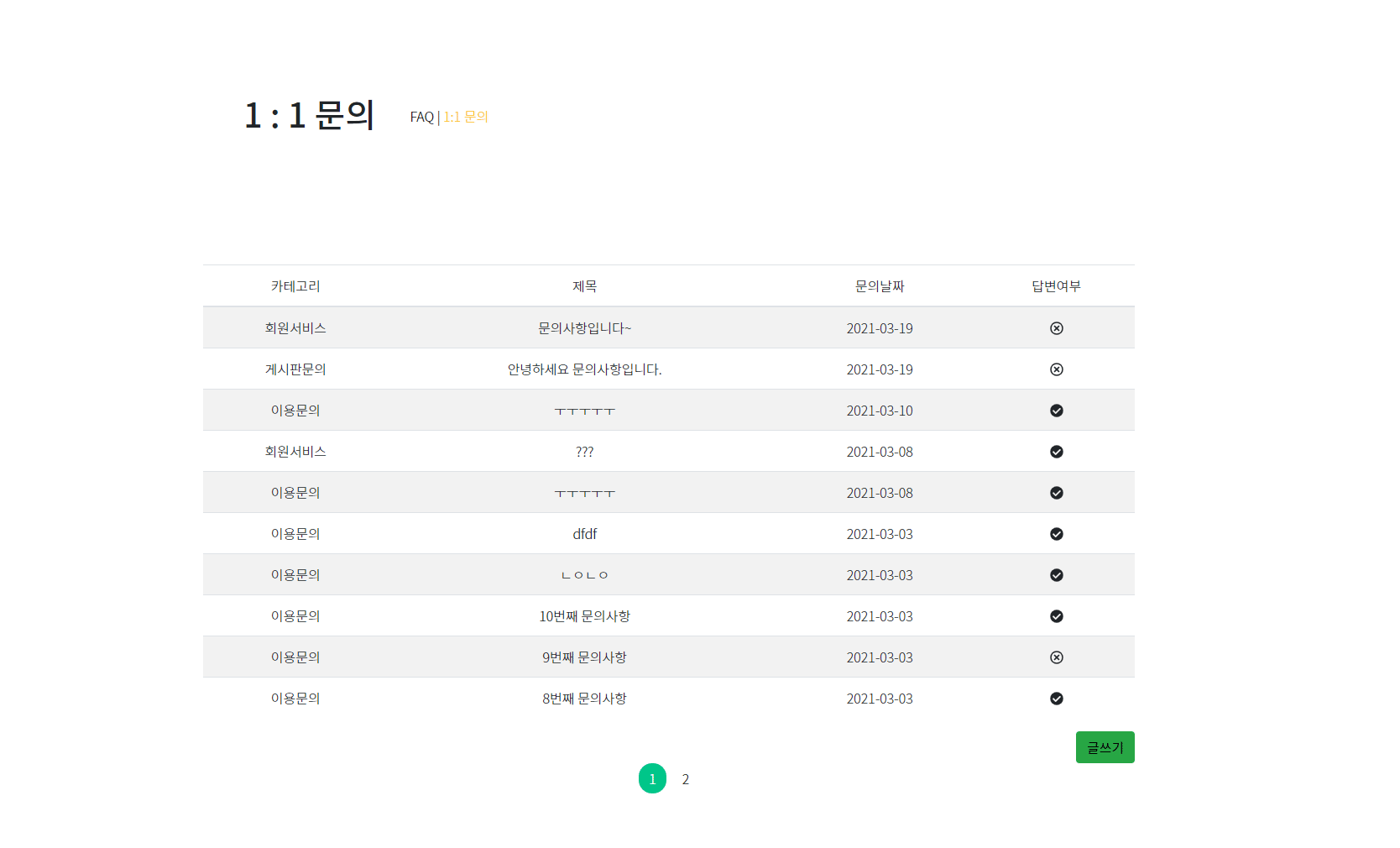
Task: Click the 문의날짜 column header
Action: click(x=879, y=285)
